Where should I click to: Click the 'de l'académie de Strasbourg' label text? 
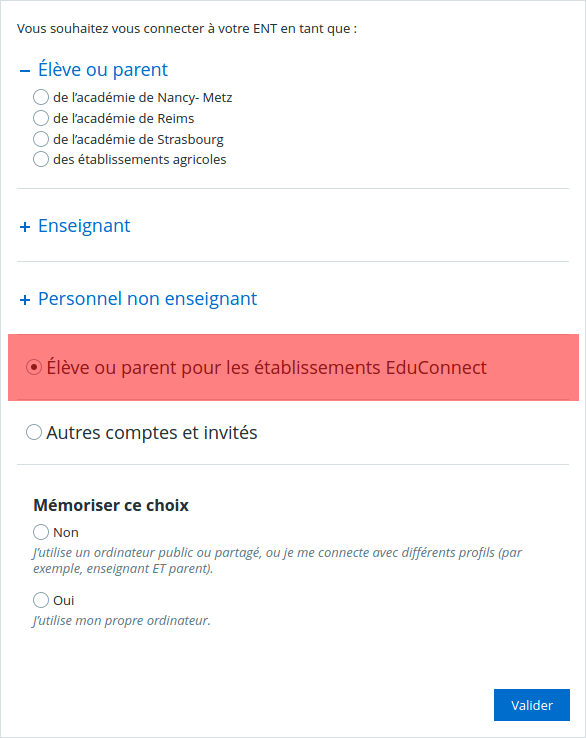(138, 139)
